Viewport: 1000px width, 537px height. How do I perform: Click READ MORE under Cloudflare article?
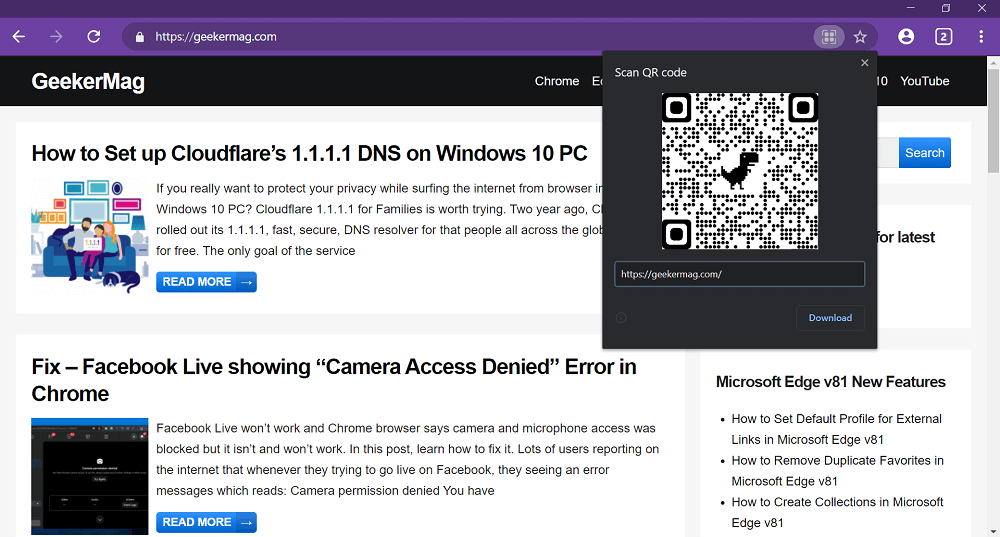tap(206, 282)
